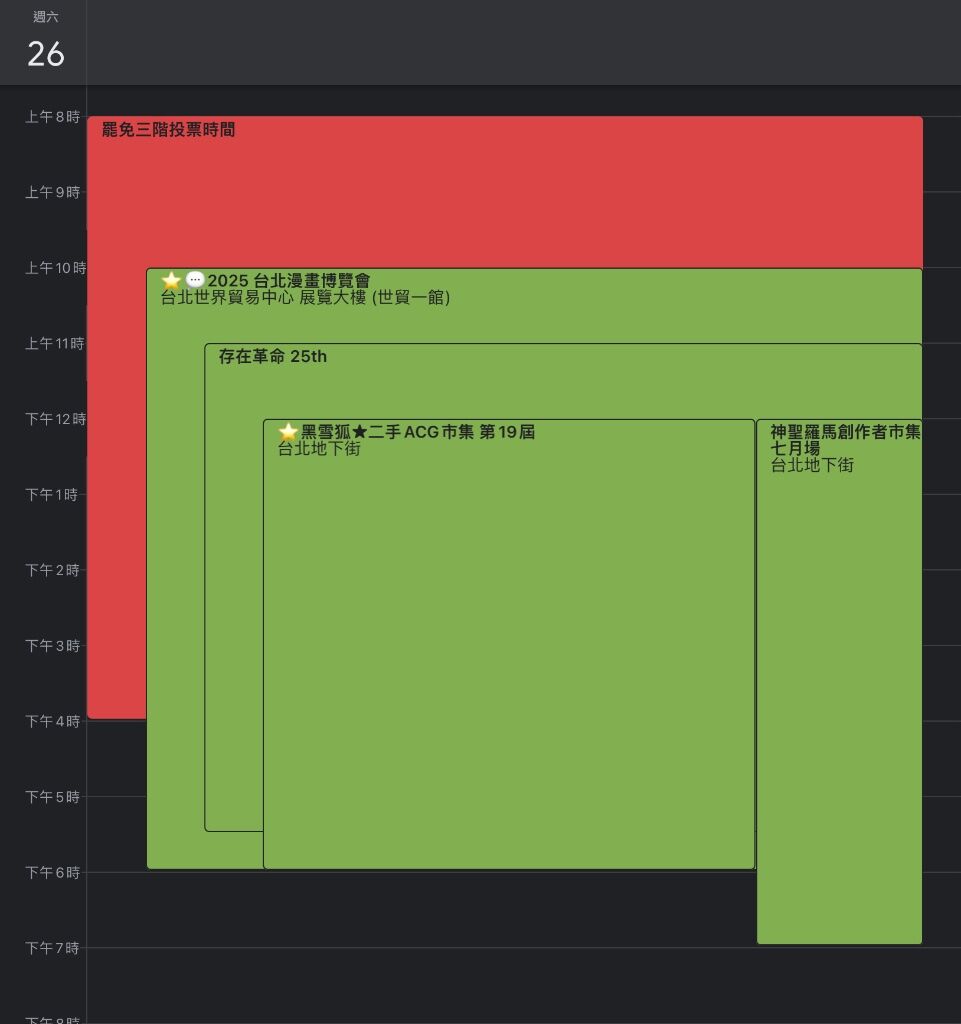The width and height of the screenshot is (961, 1024).
Task: Click the 上午8時 time label
Action: click(52, 116)
